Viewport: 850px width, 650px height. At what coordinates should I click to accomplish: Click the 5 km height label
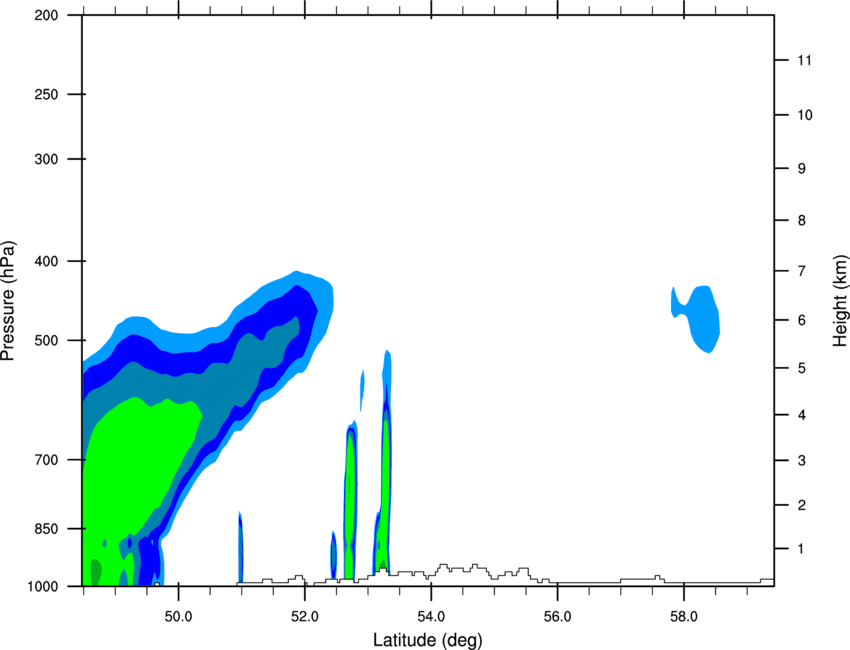(x=802, y=368)
